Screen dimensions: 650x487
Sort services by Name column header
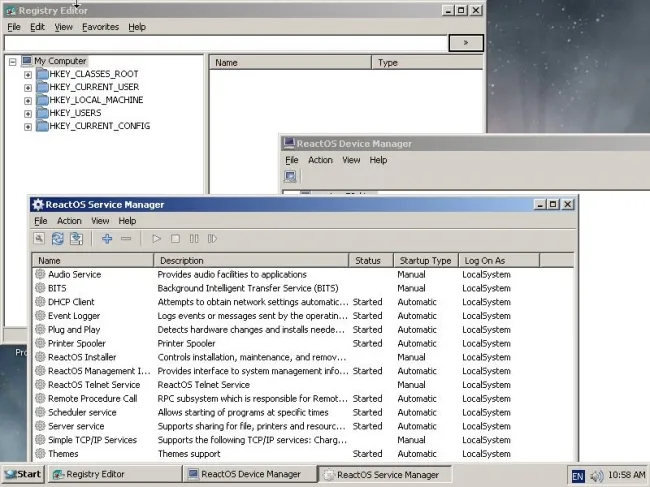click(93, 260)
